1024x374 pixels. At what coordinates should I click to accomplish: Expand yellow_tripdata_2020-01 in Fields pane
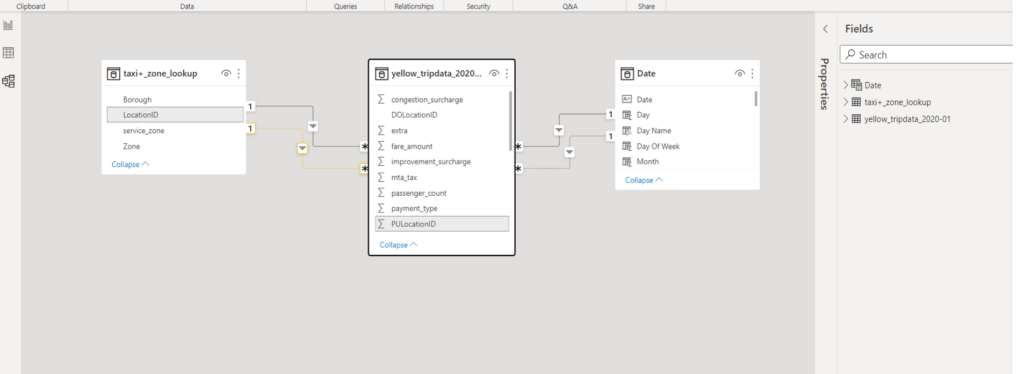pos(846,119)
